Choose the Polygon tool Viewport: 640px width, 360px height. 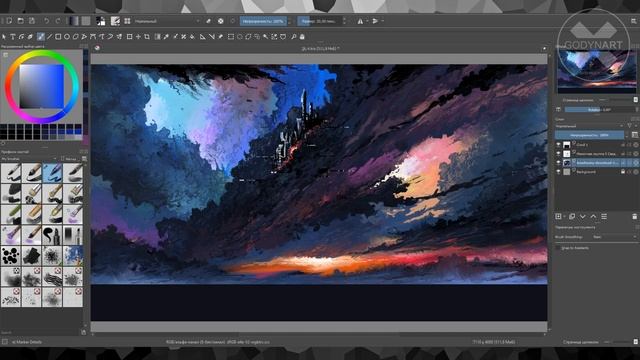pos(76,37)
